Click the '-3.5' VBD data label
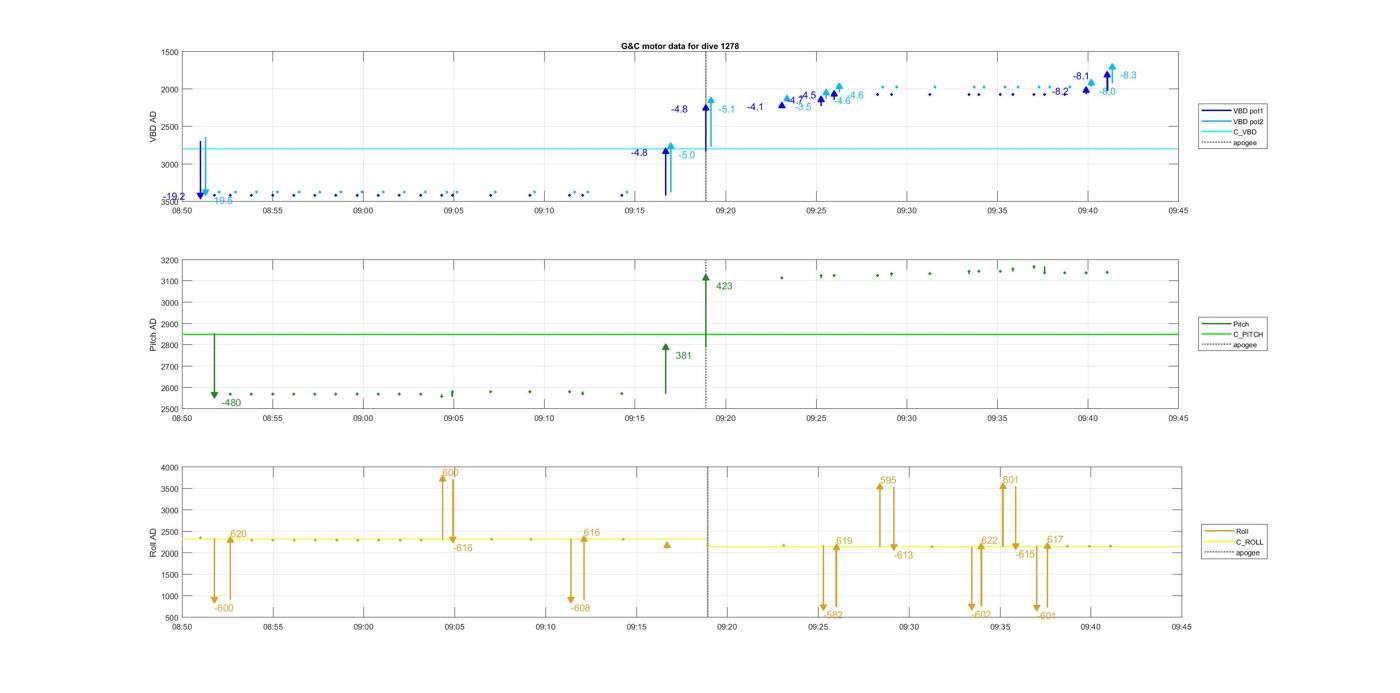 click(803, 106)
